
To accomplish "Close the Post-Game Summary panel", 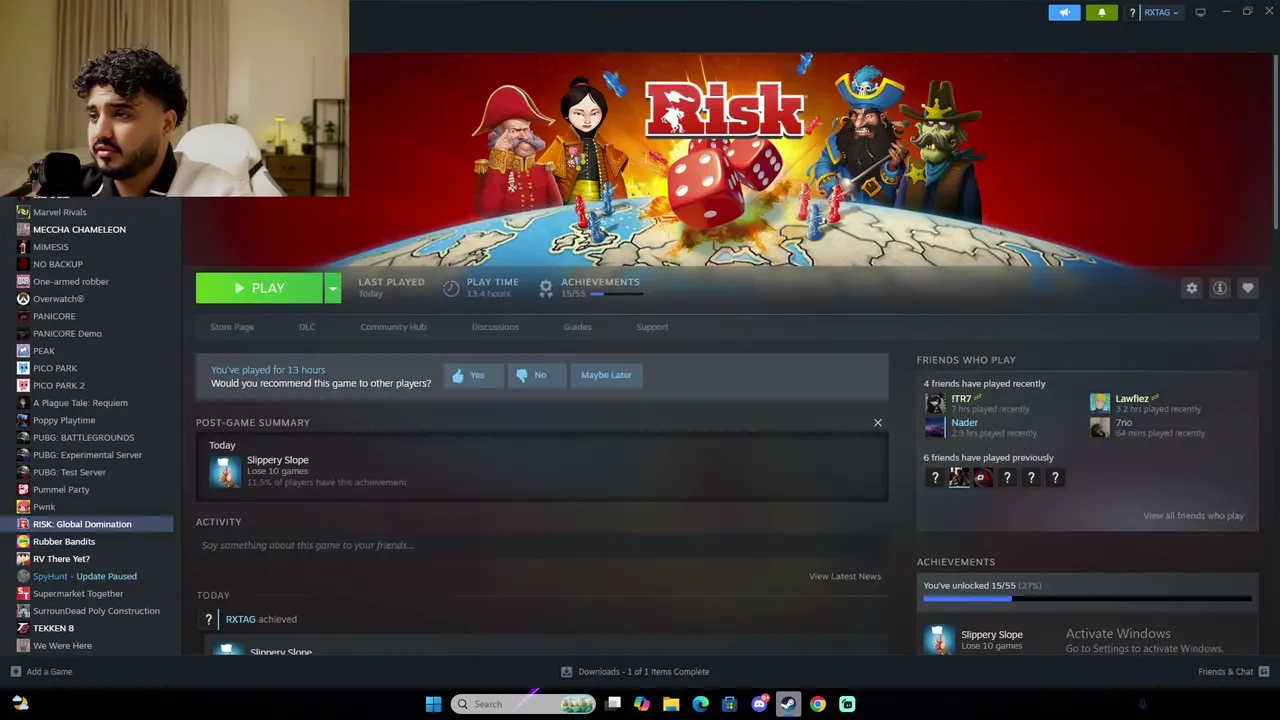I will [x=878, y=423].
